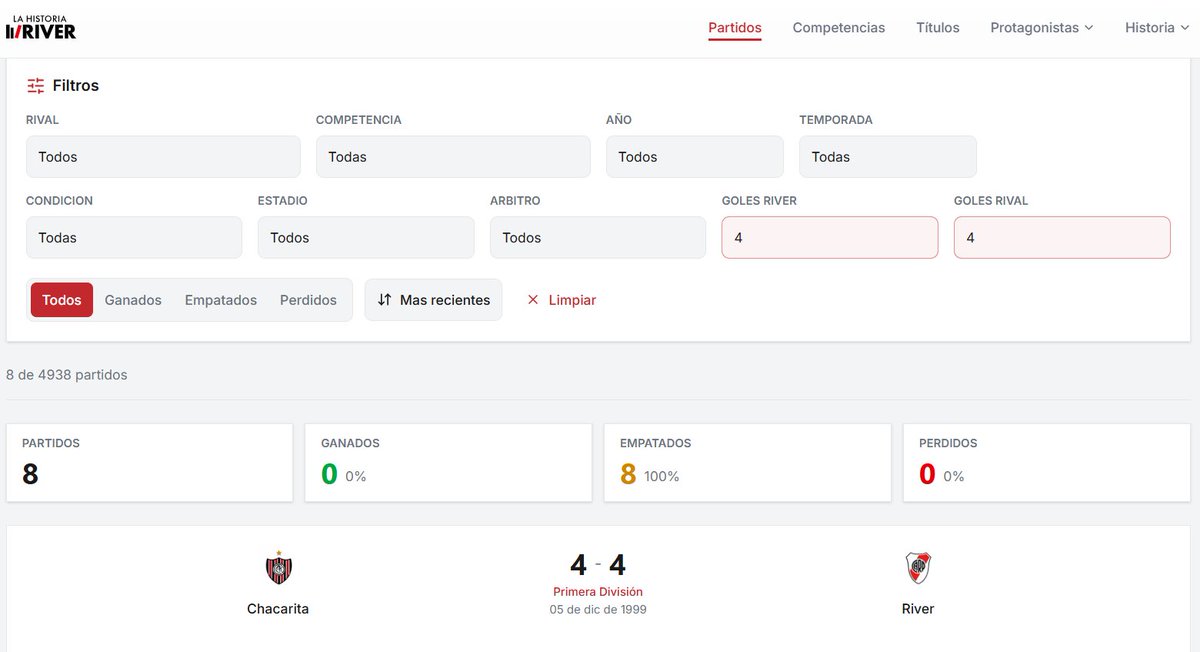
Task: Expand the Protagonistas menu chevron
Action: click(x=1089, y=28)
